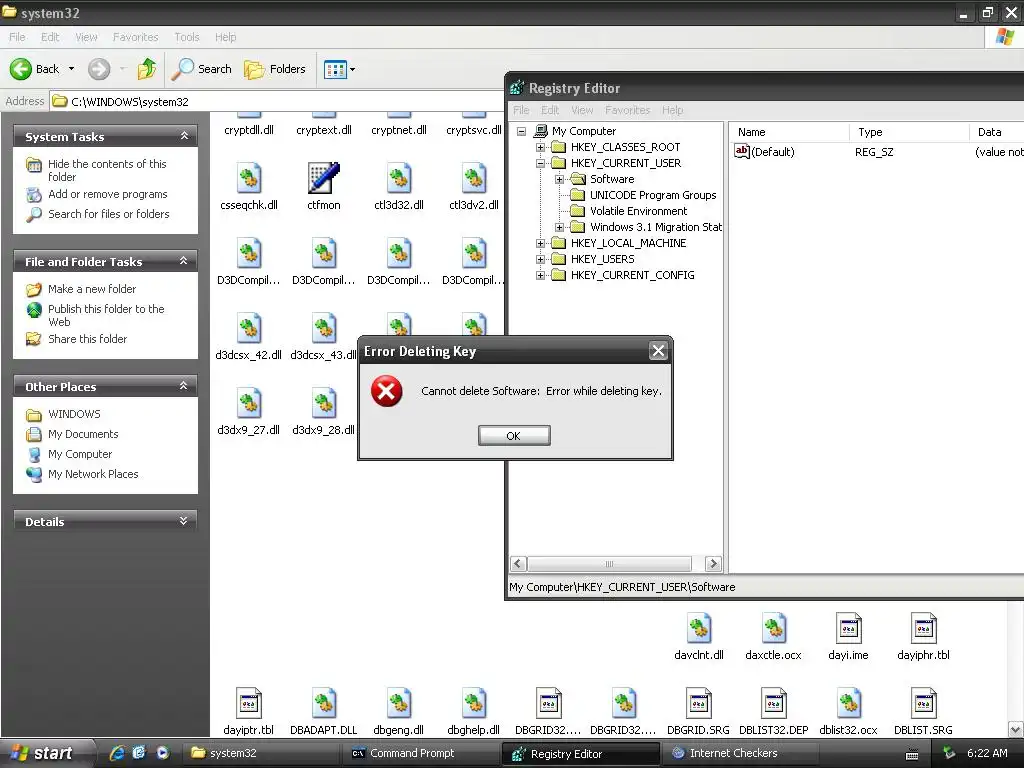Open the Tools menu in system32 window
Screen dimensions: 1024x768
pos(187,37)
